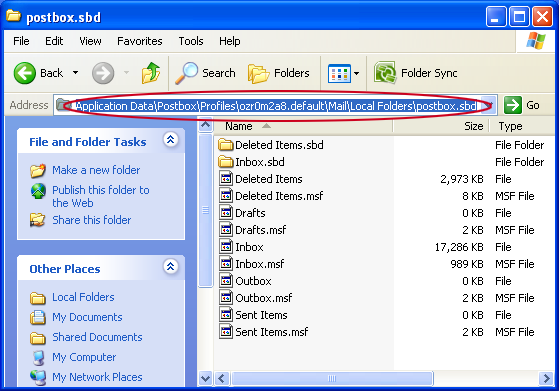Select the Outbox file icon
The width and height of the screenshot is (559, 391).
pyautogui.click(x=226, y=281)
